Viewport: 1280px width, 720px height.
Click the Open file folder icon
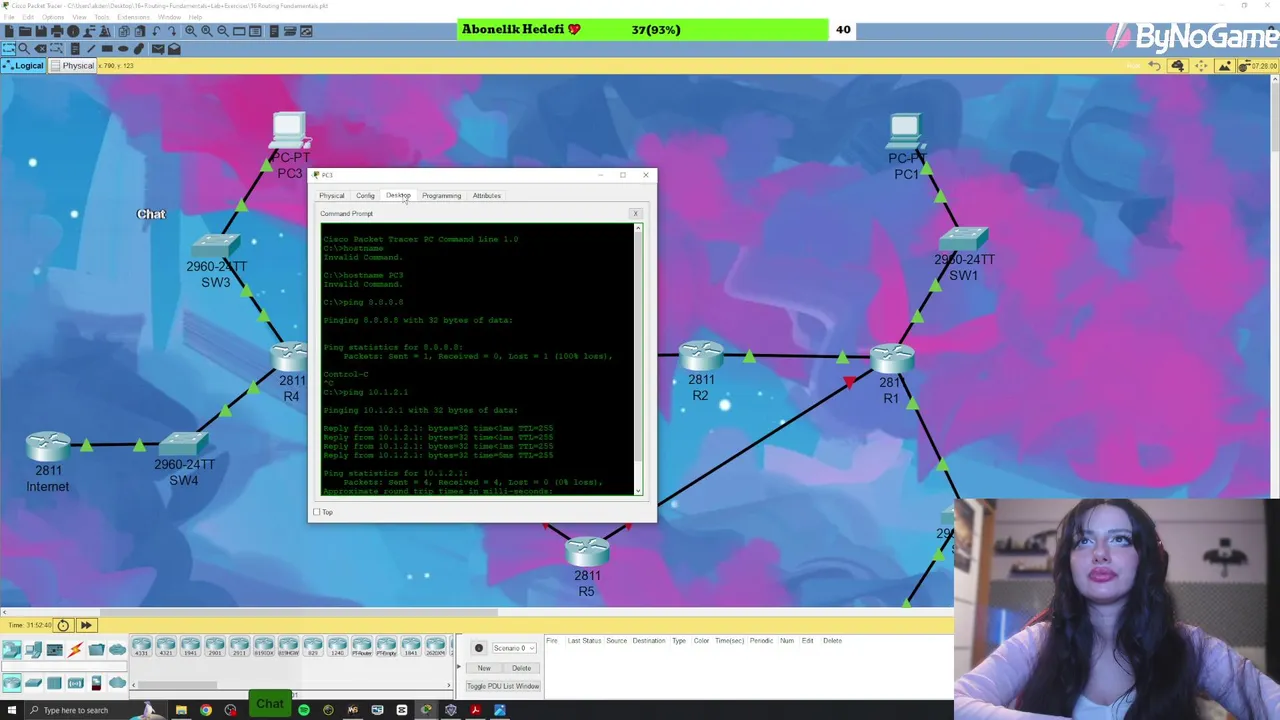(25, 31)
